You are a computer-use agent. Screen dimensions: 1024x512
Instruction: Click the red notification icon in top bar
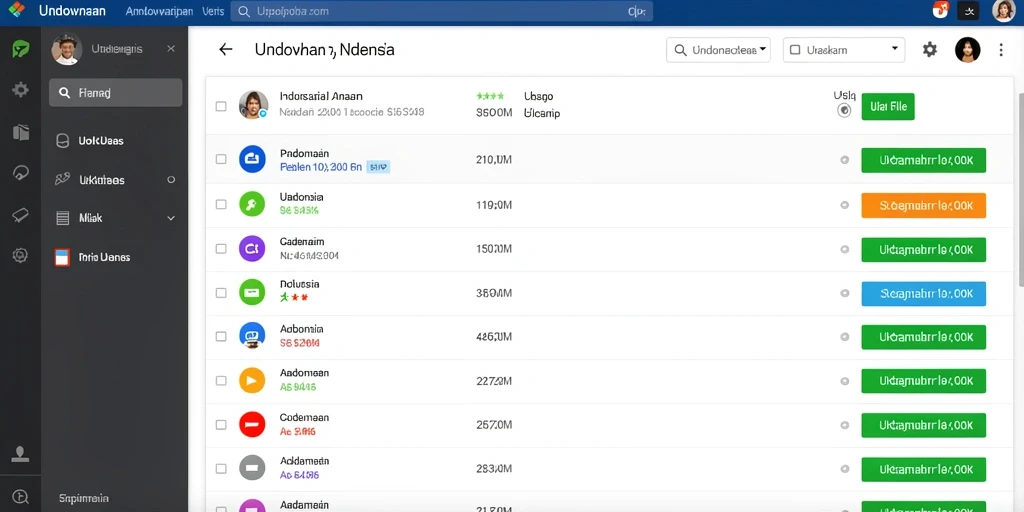tap(940, 10)
